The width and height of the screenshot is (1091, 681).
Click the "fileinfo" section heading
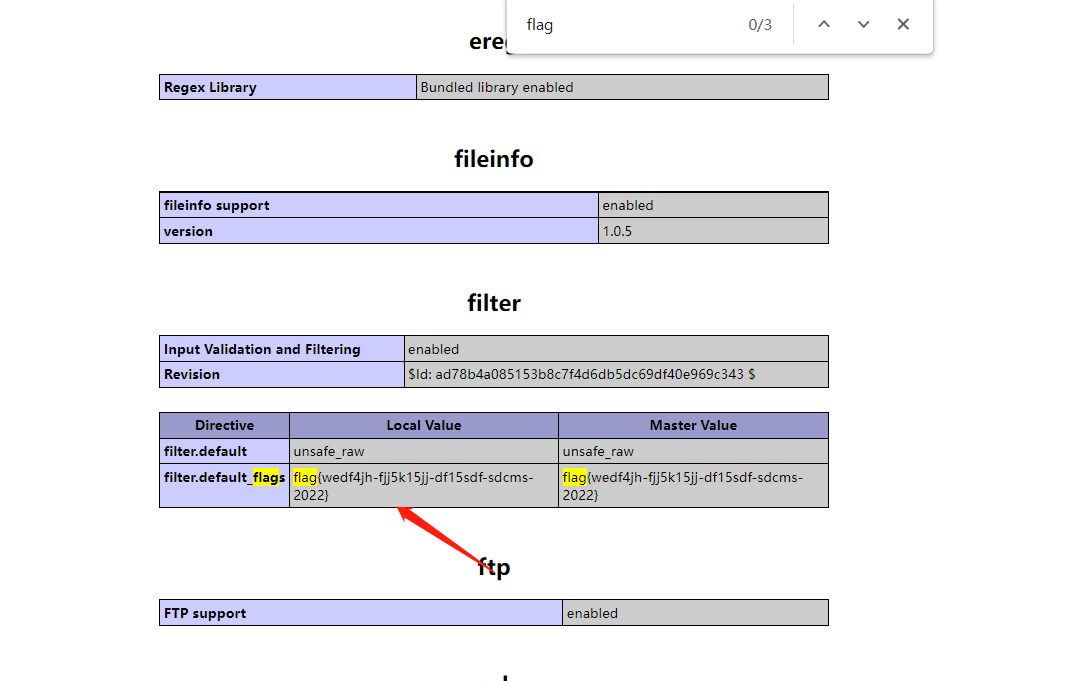[x=493, y=159]
